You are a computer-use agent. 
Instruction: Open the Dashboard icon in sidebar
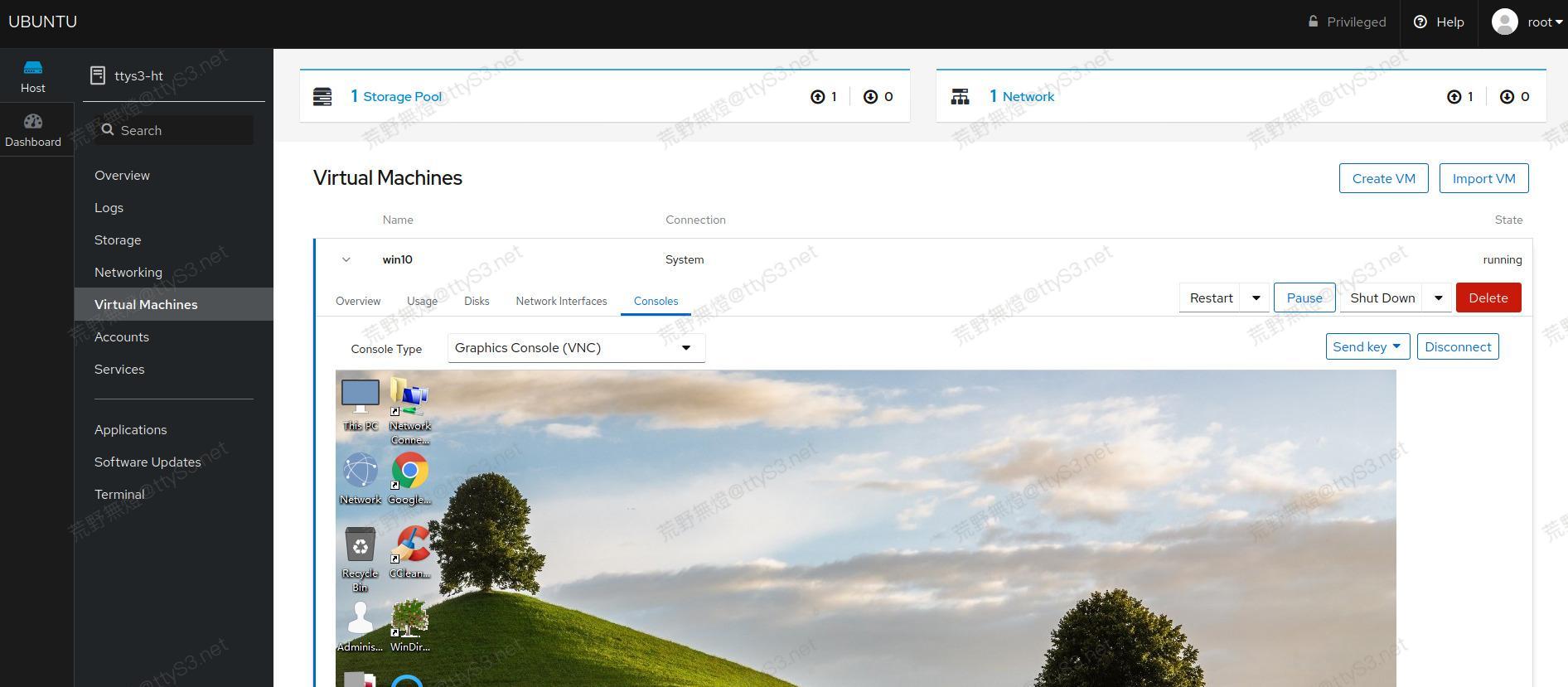tap(33, 122)
